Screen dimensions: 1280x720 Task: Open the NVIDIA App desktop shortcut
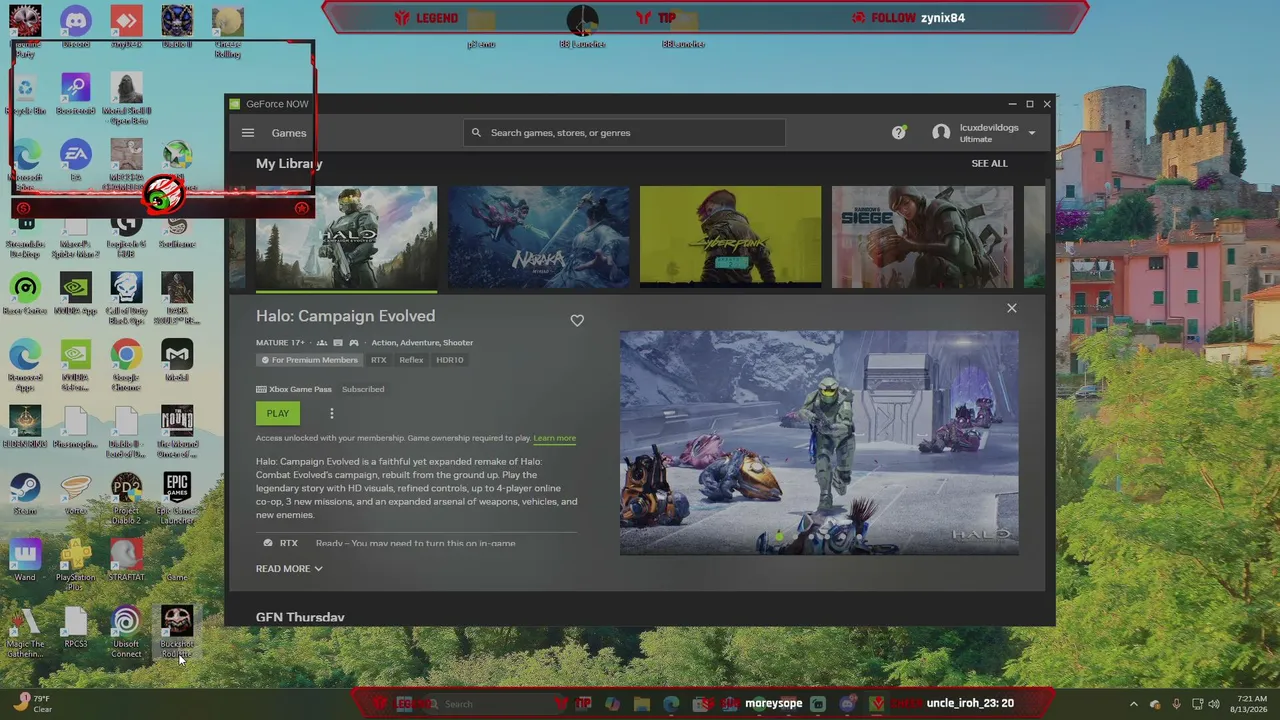tap(75, 295)
